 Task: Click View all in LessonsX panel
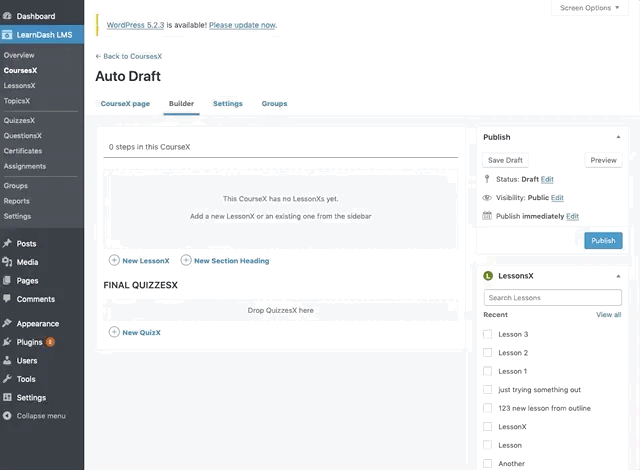pyautogui.click(x=609, y=315)
